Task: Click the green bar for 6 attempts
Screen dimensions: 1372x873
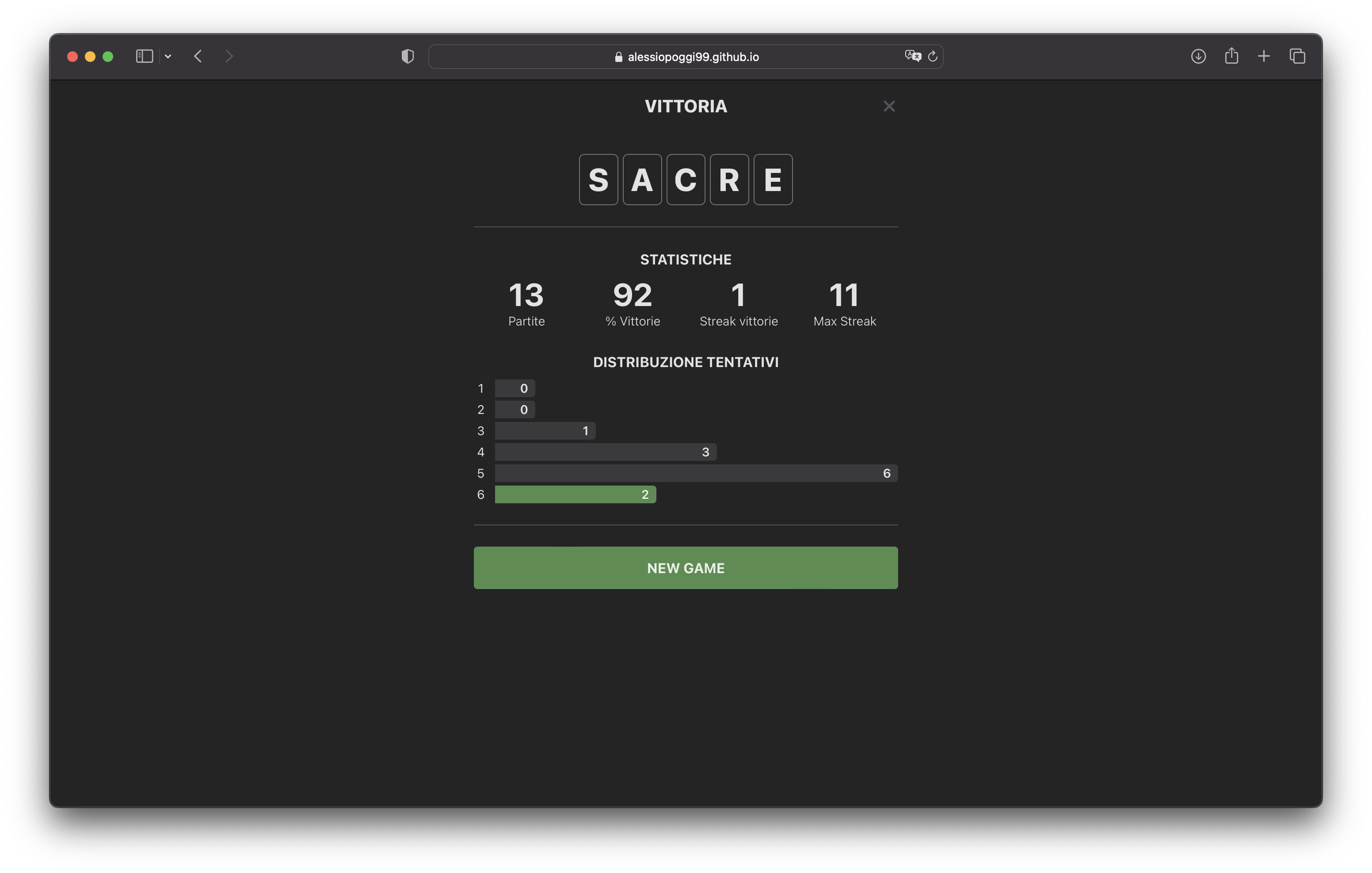Action: (x=575, y=494)
